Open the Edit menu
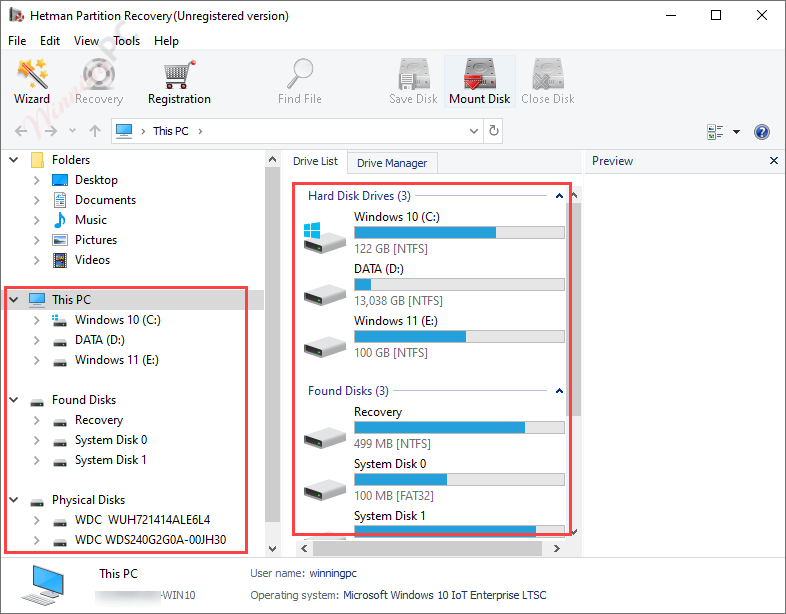The width and height of the screenshot is (786, 614). click(50, 41)
